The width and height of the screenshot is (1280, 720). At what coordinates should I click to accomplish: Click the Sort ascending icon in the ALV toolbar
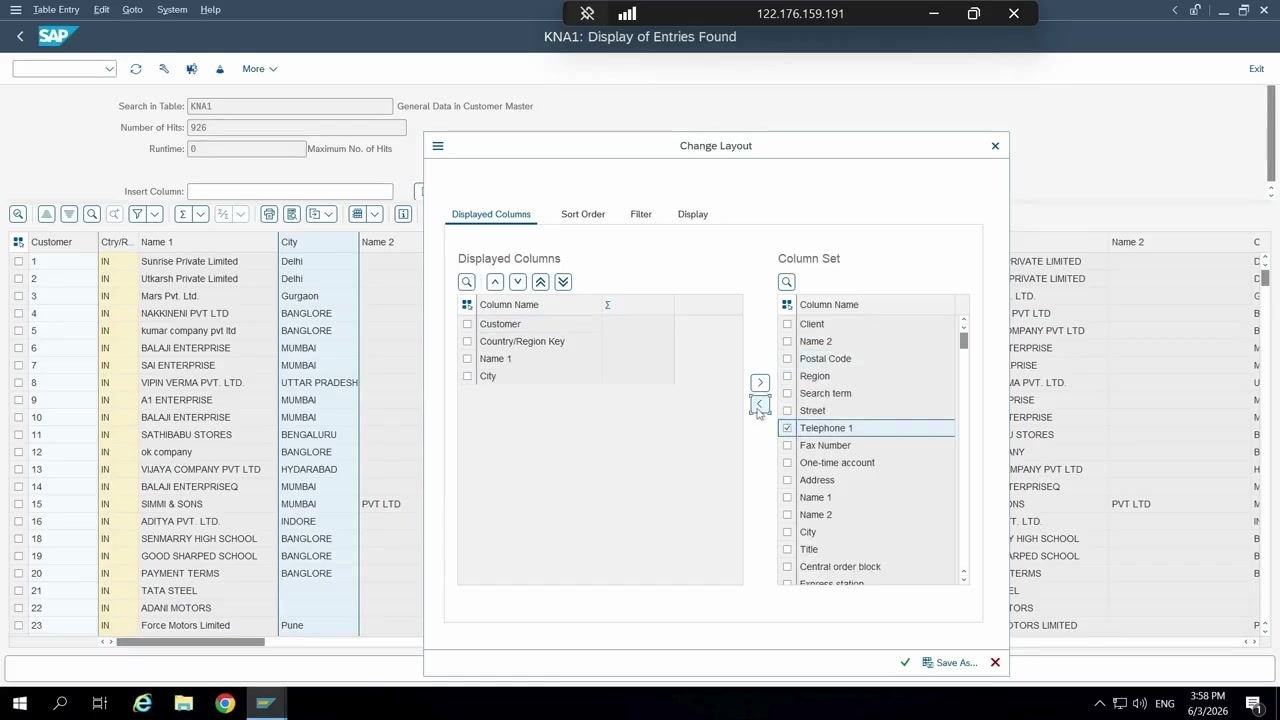coord(46,214)
